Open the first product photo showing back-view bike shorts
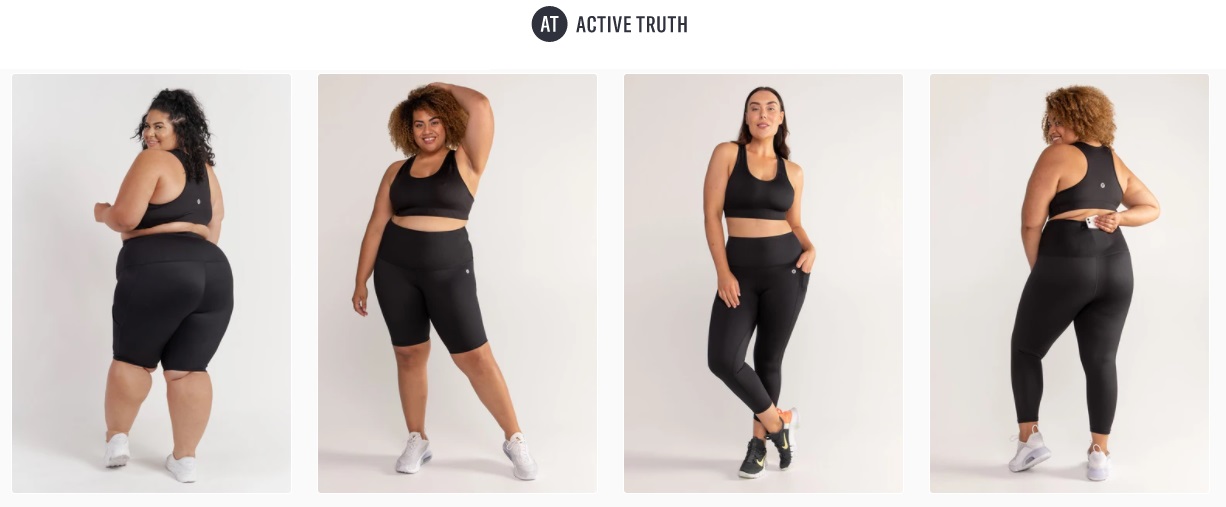This screenshot has height=507, width=1226. 151,283
